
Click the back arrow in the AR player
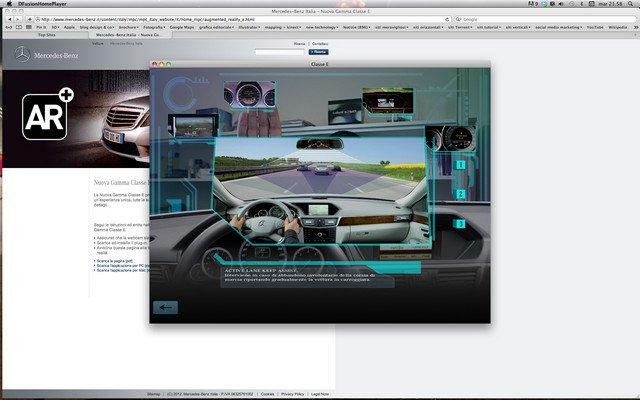click(x=166, y=307)
